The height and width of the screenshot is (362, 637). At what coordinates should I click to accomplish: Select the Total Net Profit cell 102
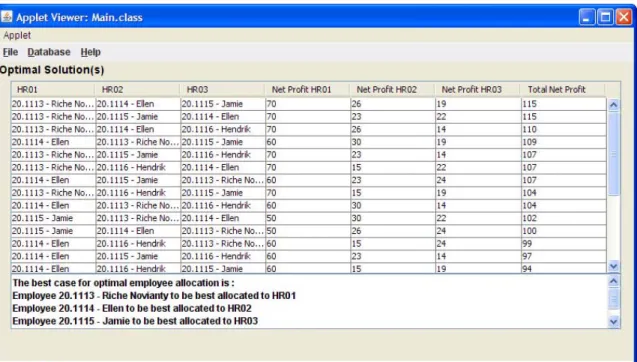click(563, 218)
